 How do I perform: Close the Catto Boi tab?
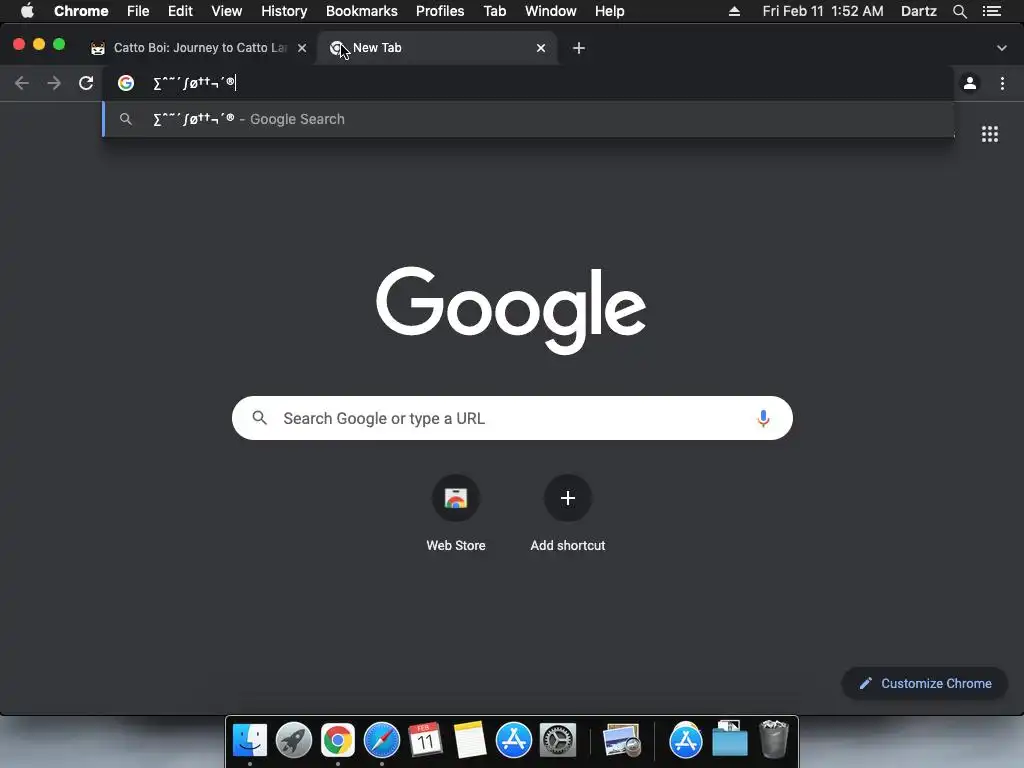(x=302, y=48)
